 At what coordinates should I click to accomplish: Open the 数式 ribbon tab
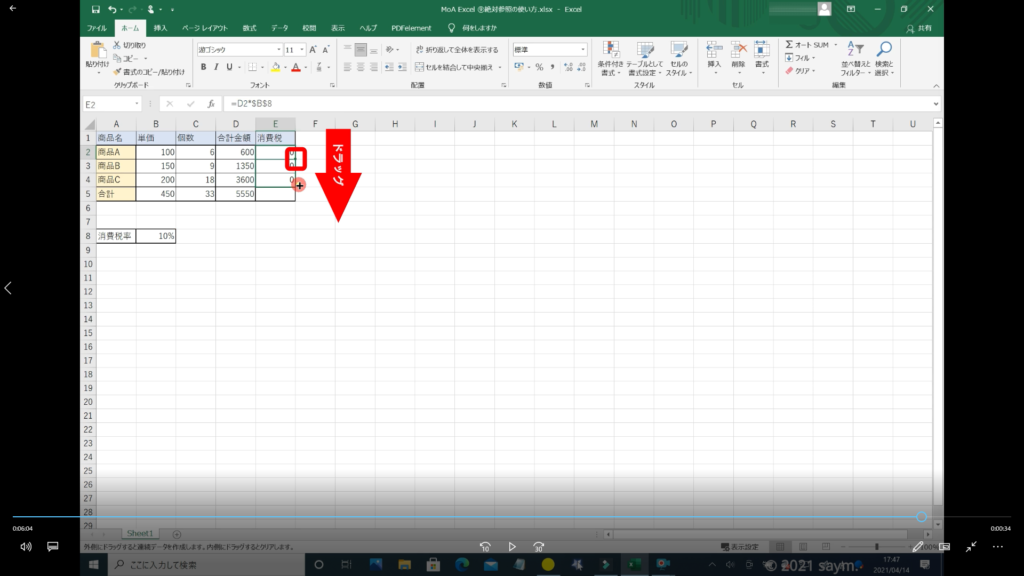point(249,28)
